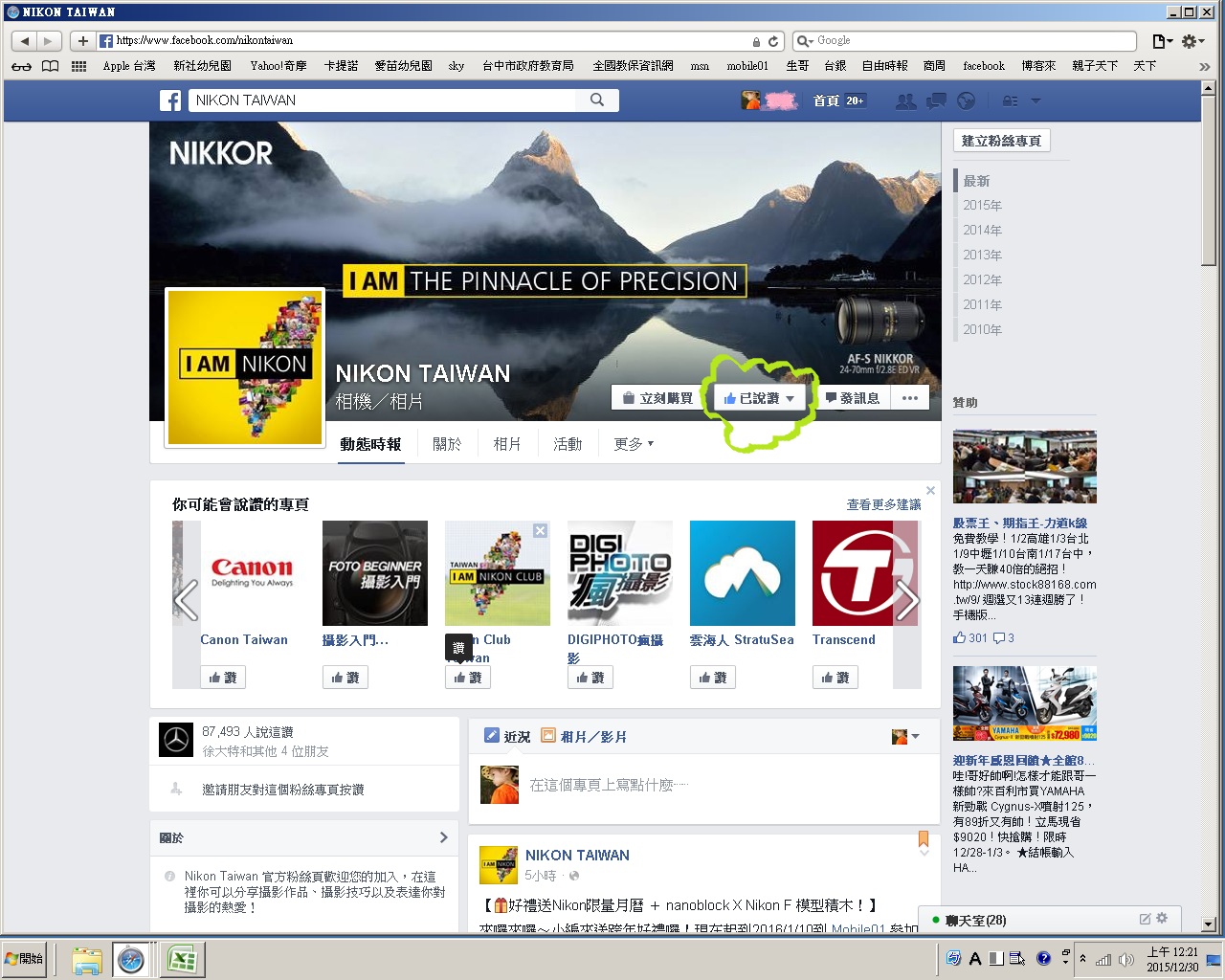Like the 雲海人 StratuSea page
The width and height of the screenshot is (1225, 980).
coord(713,678)
